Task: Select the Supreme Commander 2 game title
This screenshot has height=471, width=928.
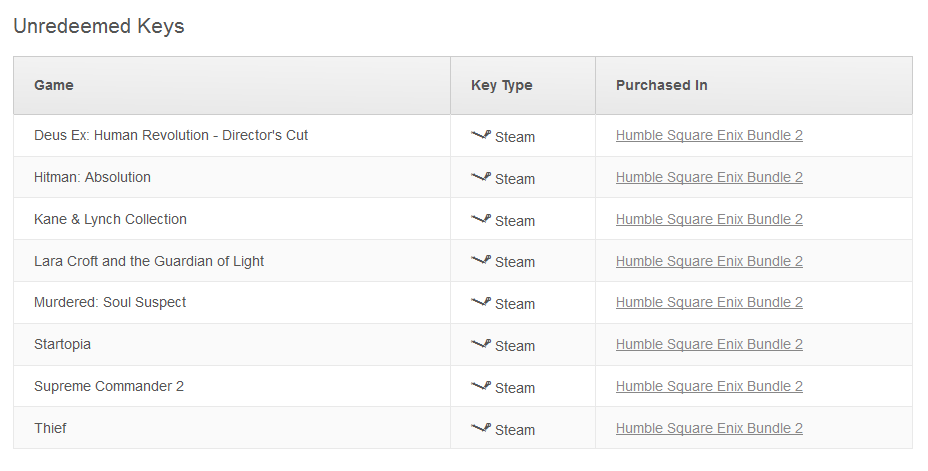Action: tap(109, 386)
